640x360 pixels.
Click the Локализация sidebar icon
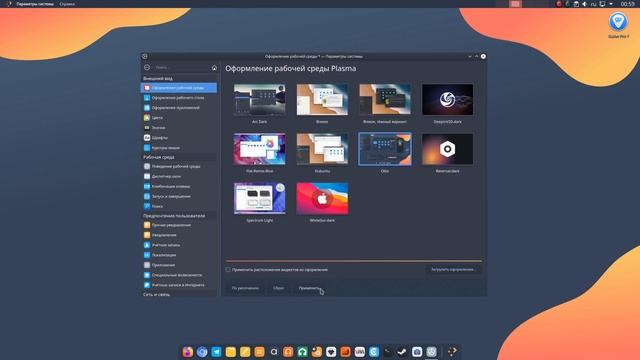pos(147,255)
